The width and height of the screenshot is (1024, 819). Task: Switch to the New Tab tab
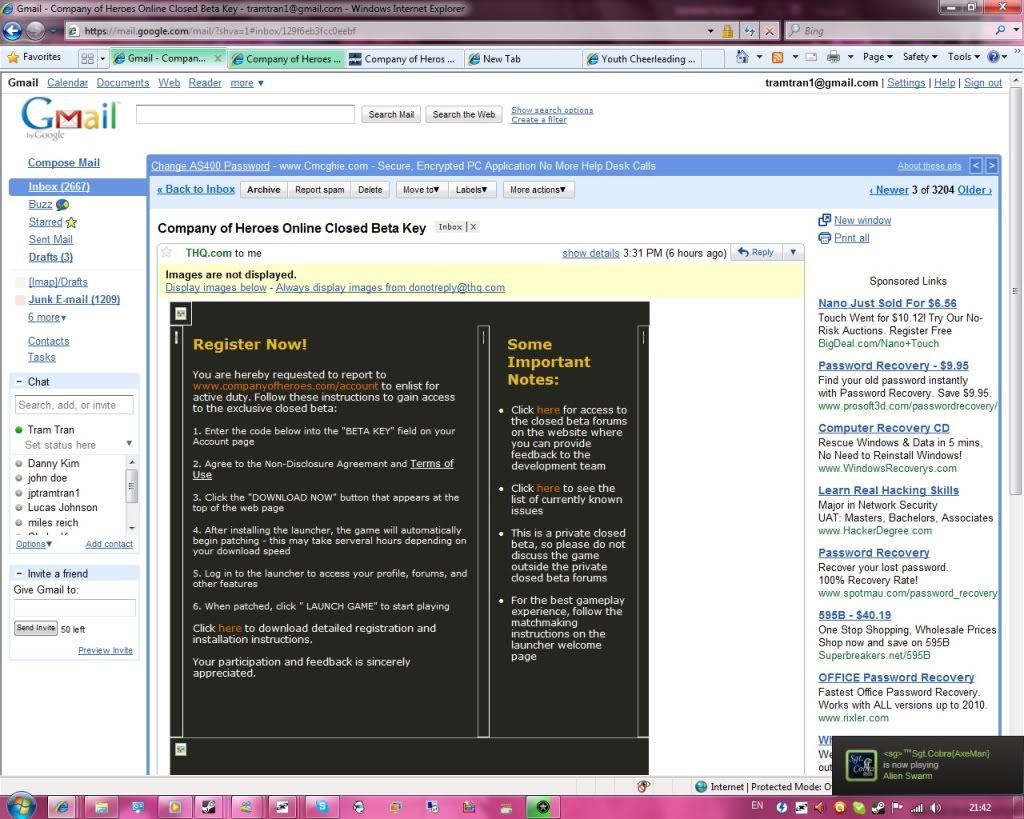point(522,59)
